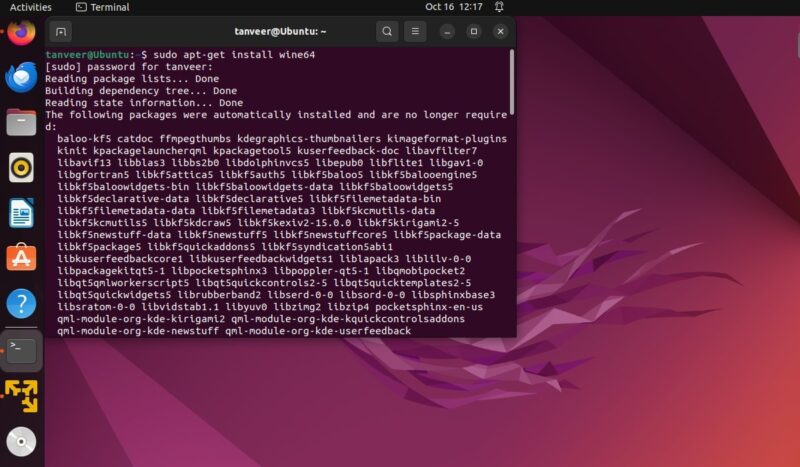Click the notification bell icon

coord(499,7)
